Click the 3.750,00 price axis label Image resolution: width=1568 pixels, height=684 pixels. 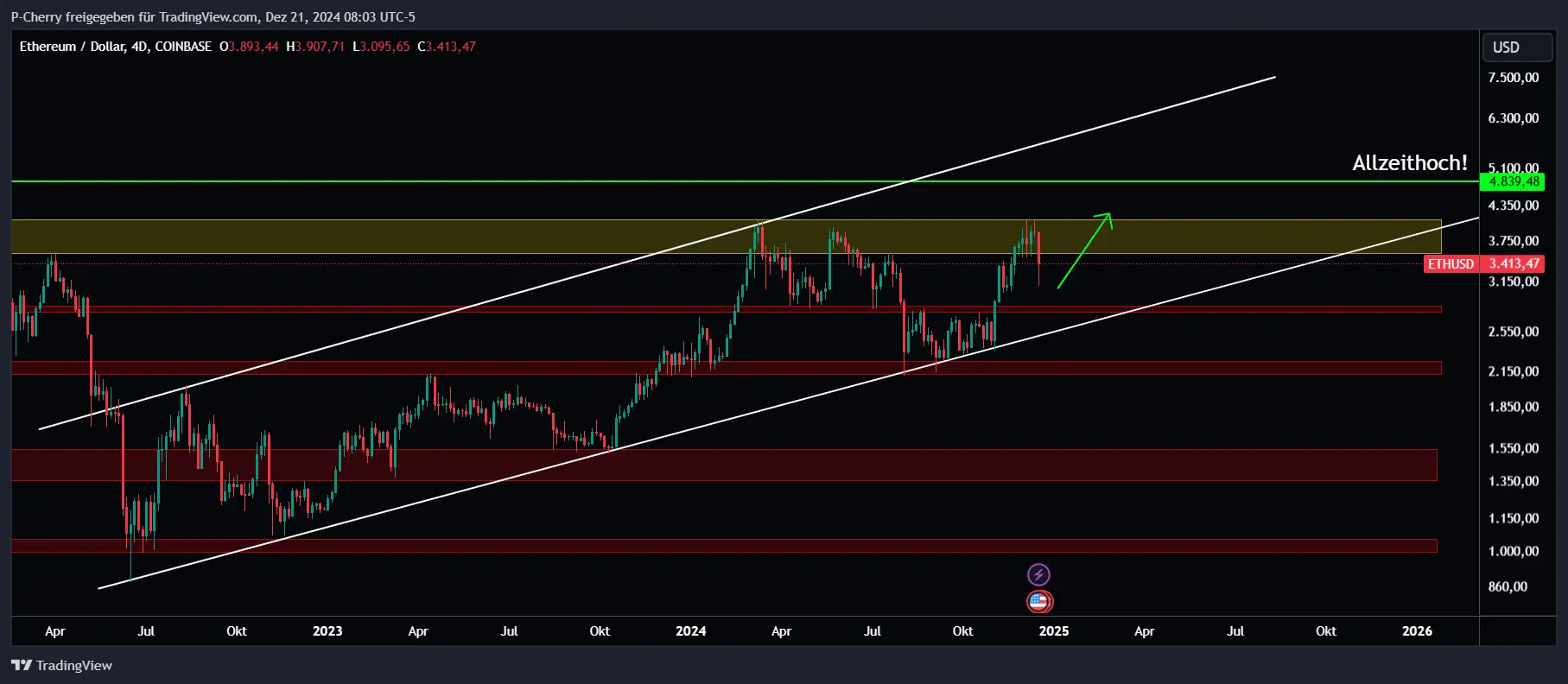(x=1513, y=241)
